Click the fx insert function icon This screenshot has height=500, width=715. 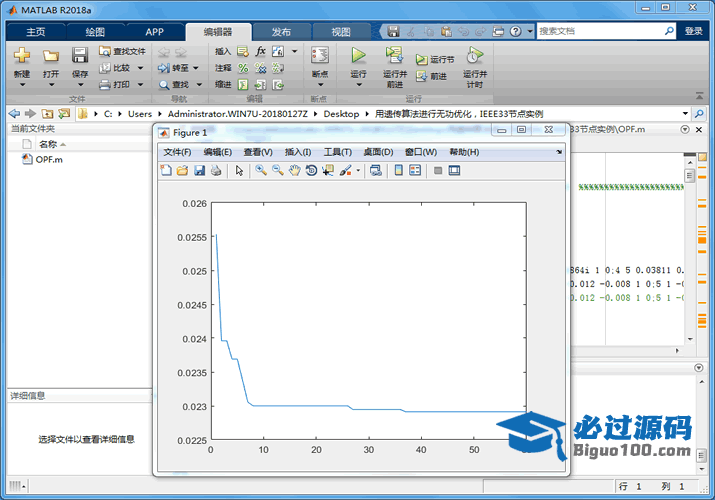[260, 51]
